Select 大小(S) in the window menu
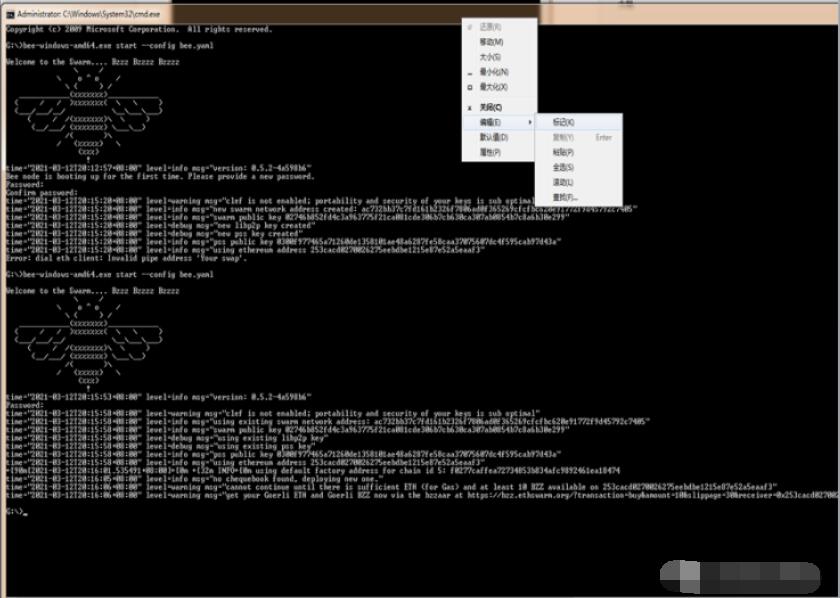 (x=490, y=57)
